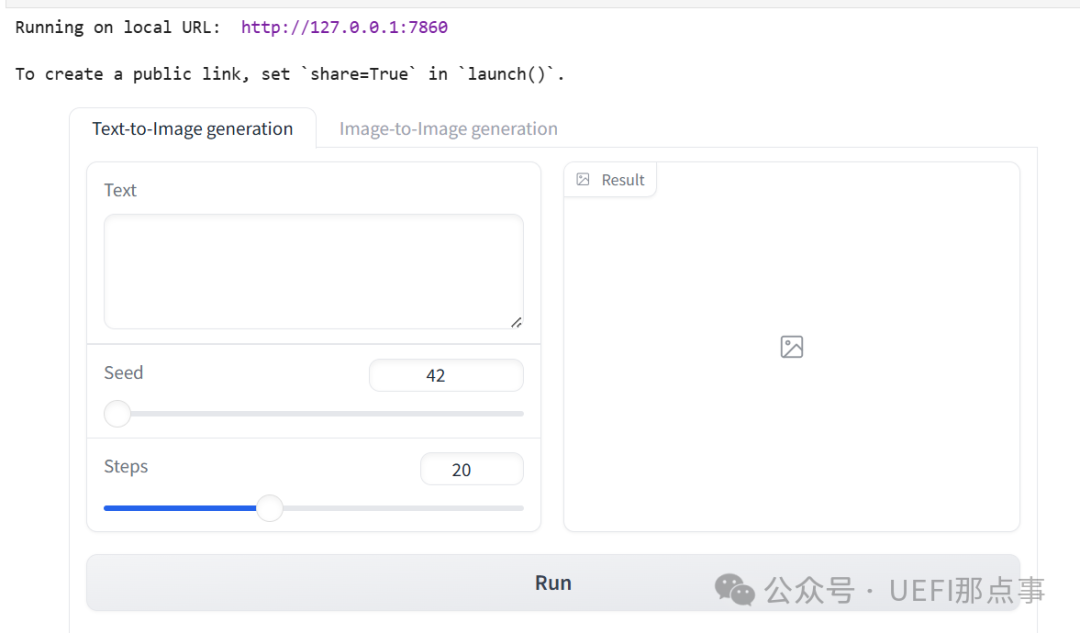Click the unfilled right portion of Steps slider track

pyautogui.click(x=400, y=508)
